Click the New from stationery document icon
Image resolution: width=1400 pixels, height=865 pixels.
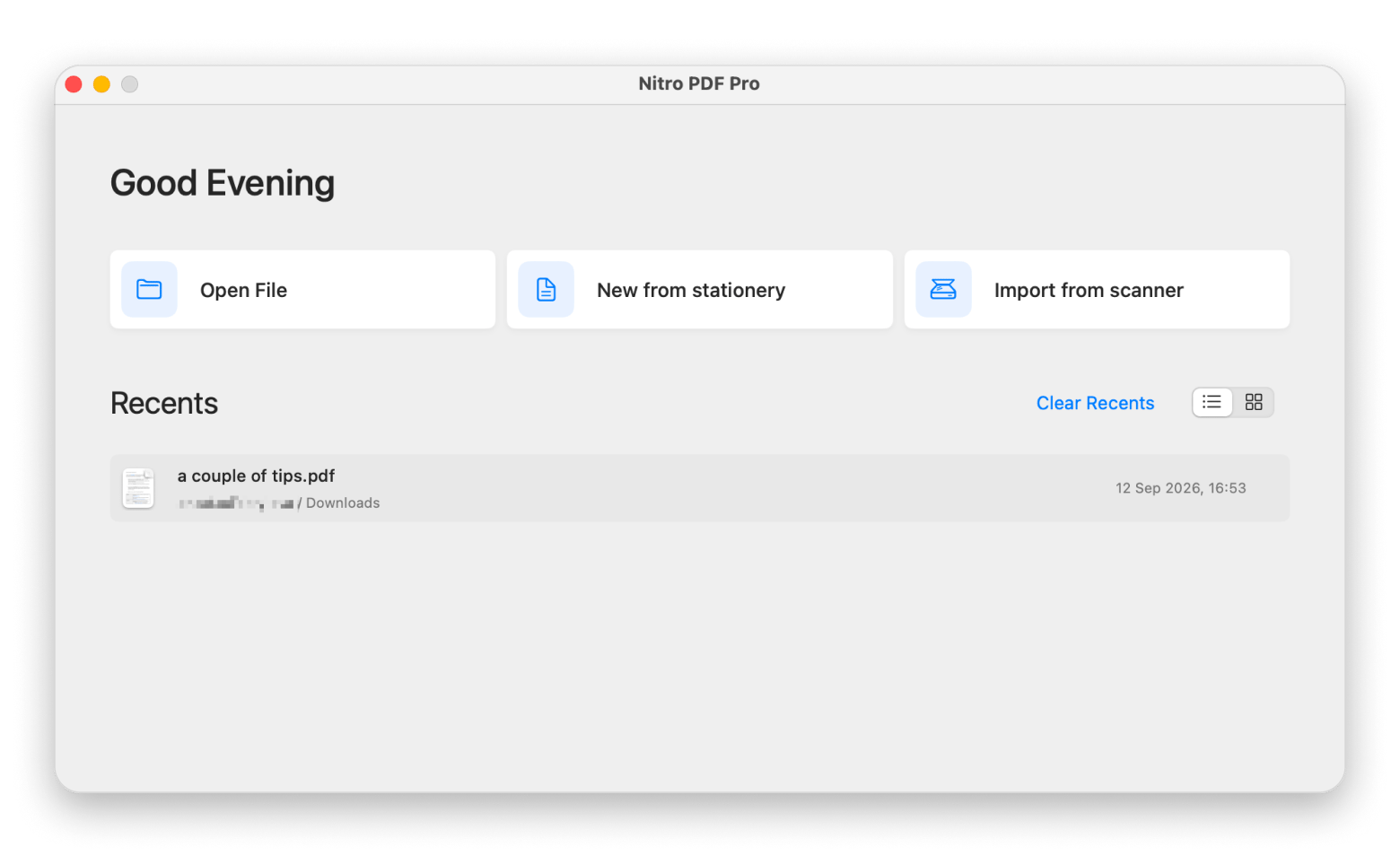click(x=546, y=290)
